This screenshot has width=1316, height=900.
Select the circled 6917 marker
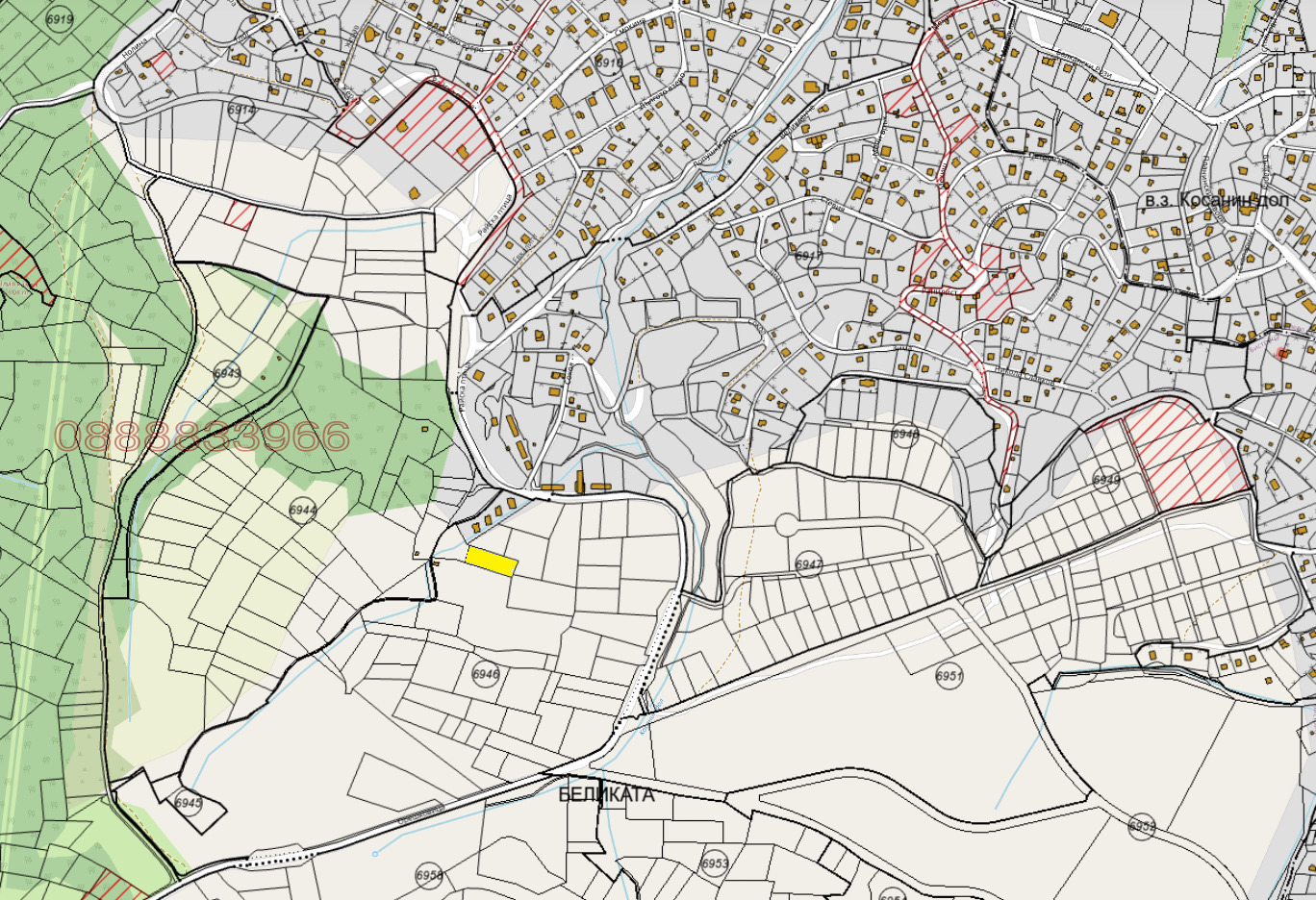point(808,257)
